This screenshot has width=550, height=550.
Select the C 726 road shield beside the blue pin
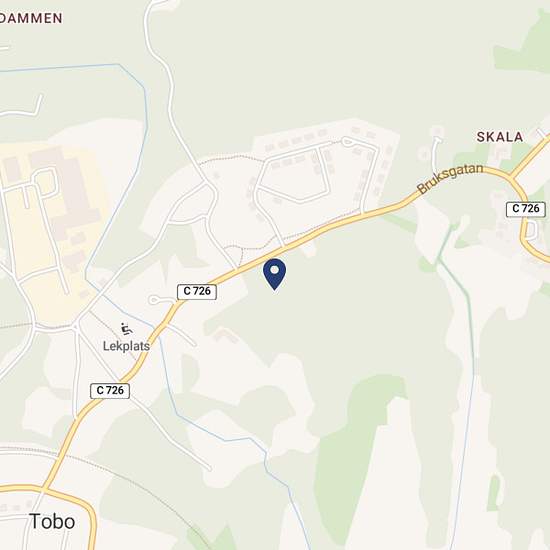click(x=197, y=291)
